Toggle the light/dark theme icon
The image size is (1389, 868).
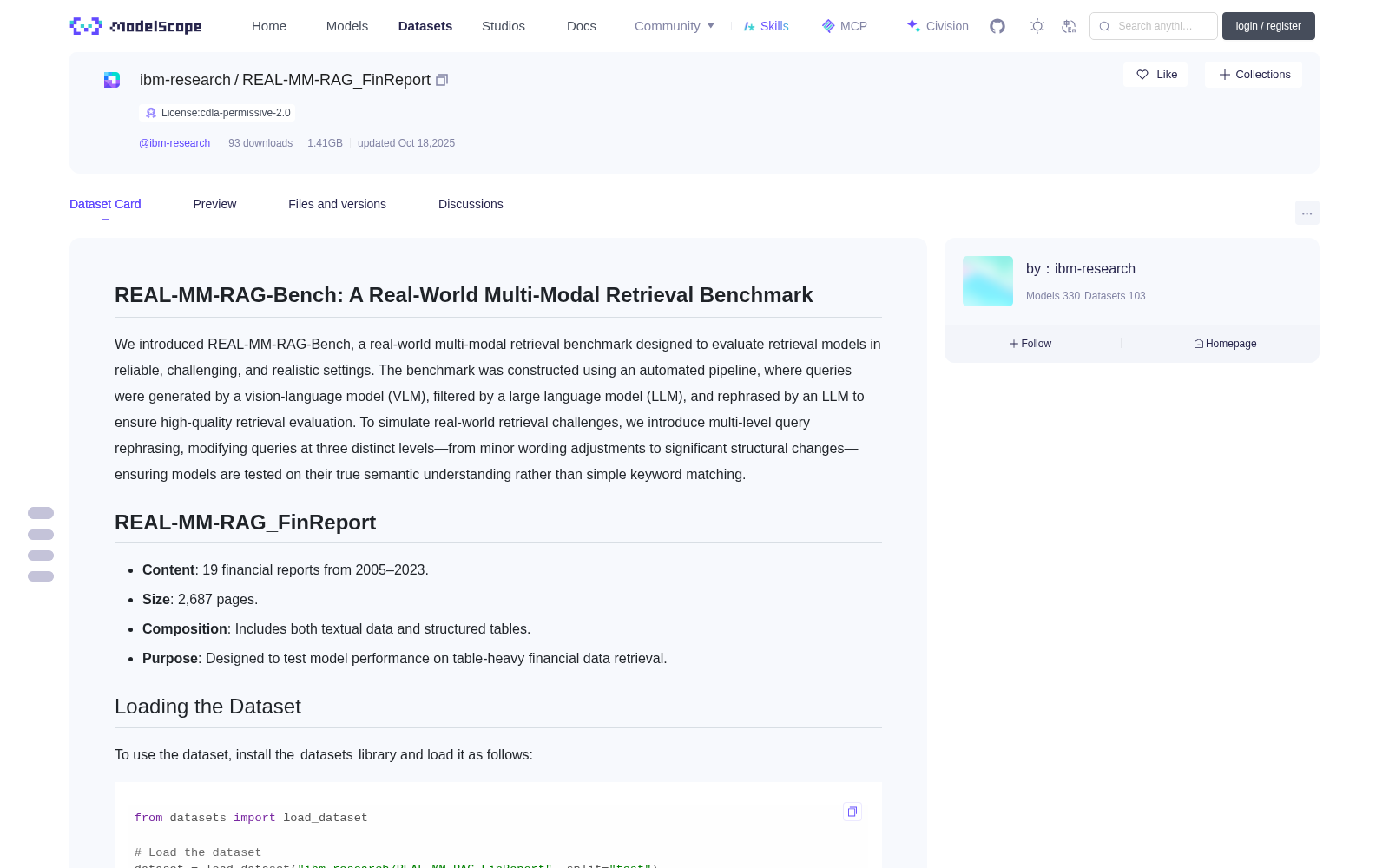click(x=1037, y=26)
